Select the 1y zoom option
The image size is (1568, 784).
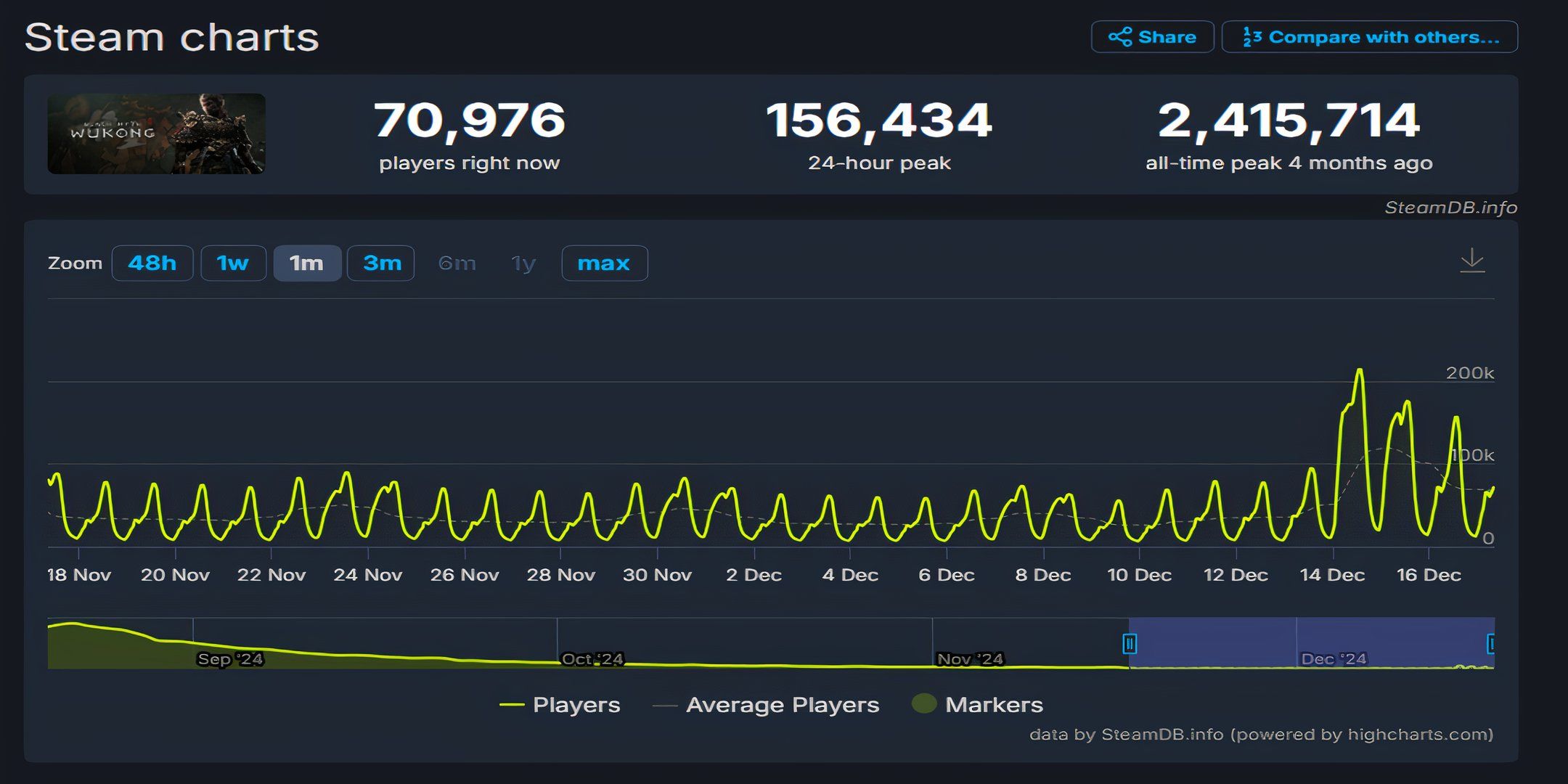tap(523, 263)
